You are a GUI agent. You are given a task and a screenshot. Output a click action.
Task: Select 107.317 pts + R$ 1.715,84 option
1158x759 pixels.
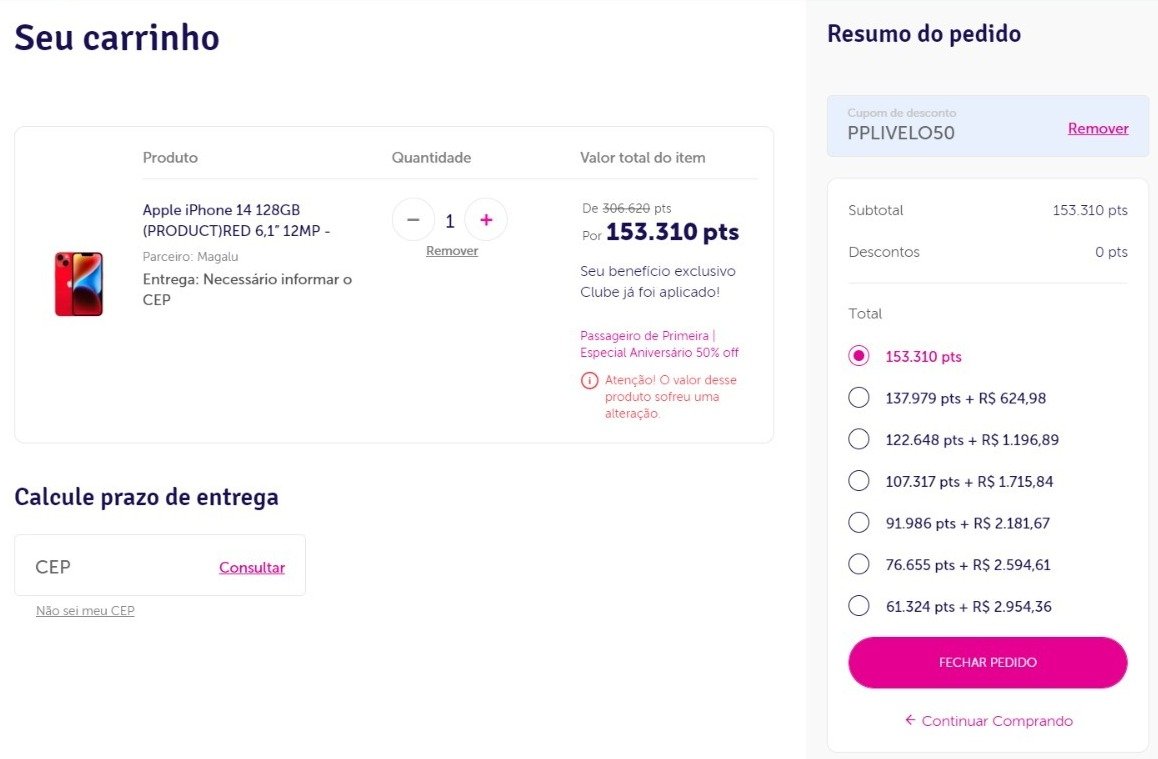[858, 481]
